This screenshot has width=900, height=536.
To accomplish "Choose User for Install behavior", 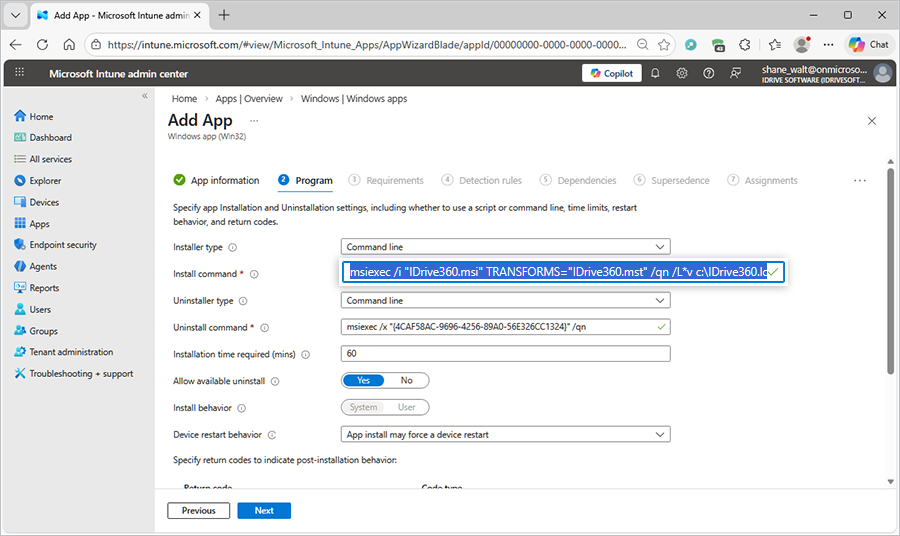I will pos(407,407).
